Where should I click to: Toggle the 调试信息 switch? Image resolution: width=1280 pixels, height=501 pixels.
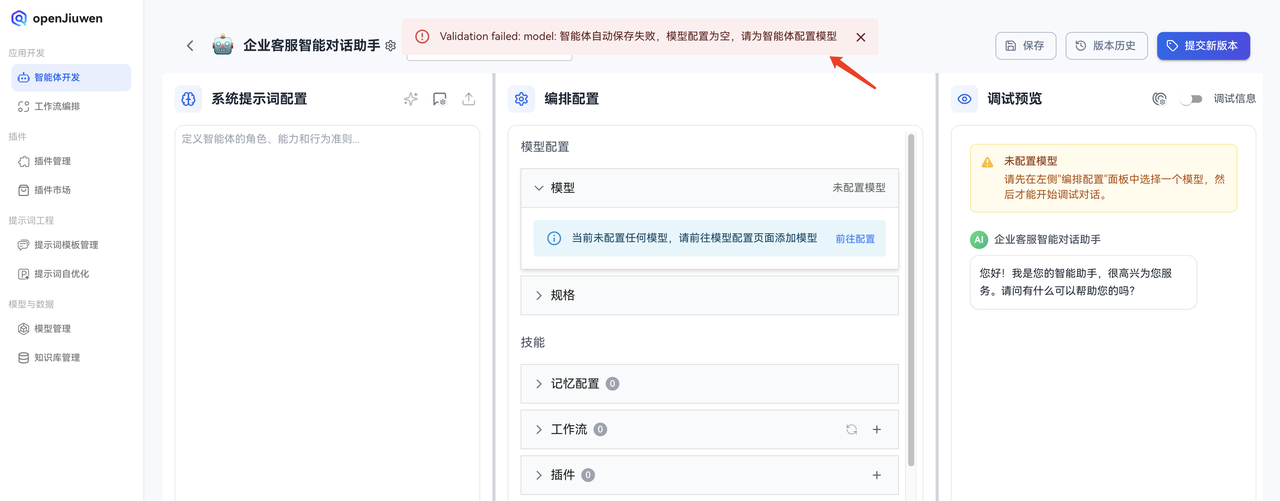1190,99
